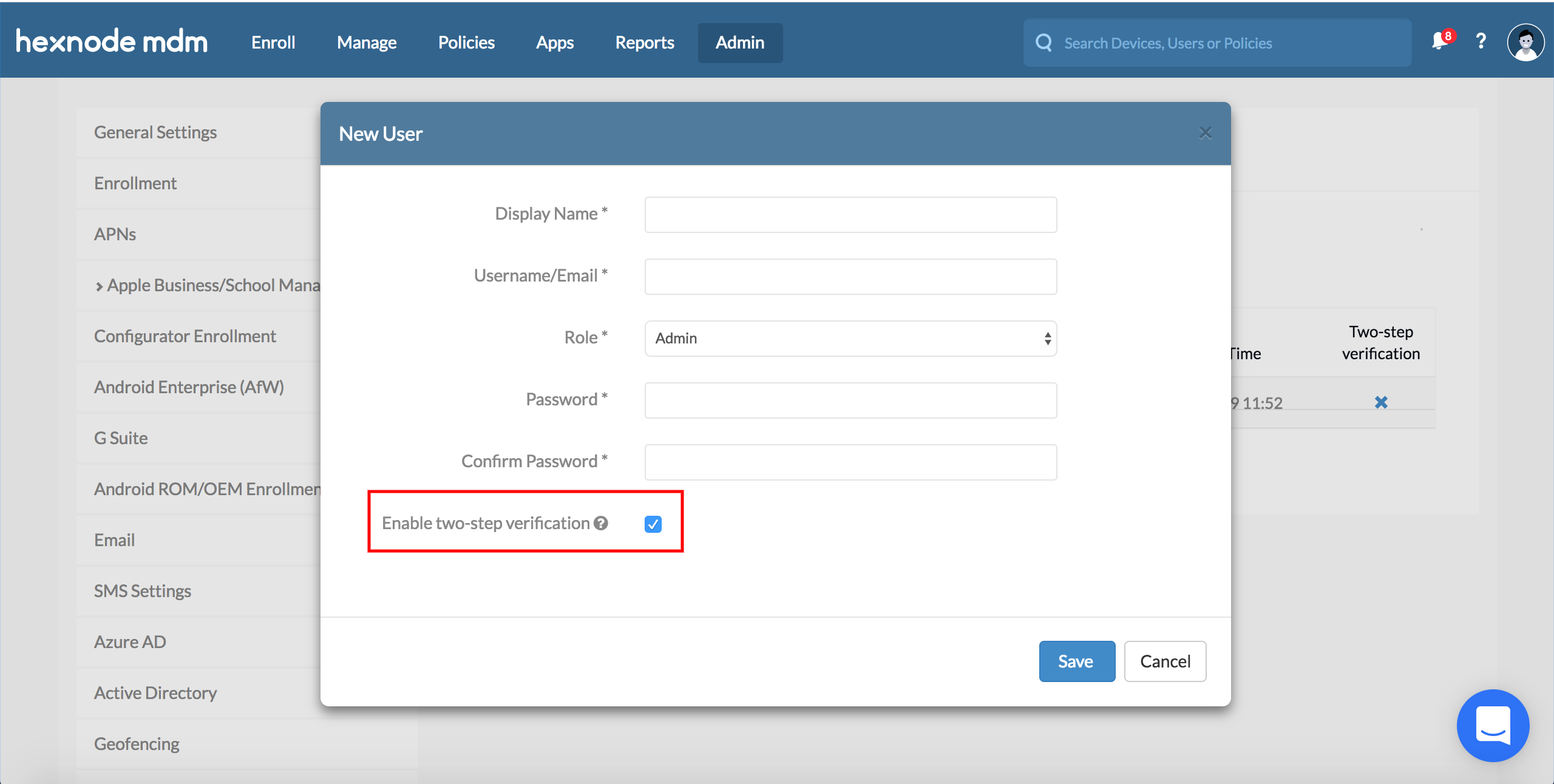Close the New User dialog
This screenshot has width=1554, height=784.
1206,133
